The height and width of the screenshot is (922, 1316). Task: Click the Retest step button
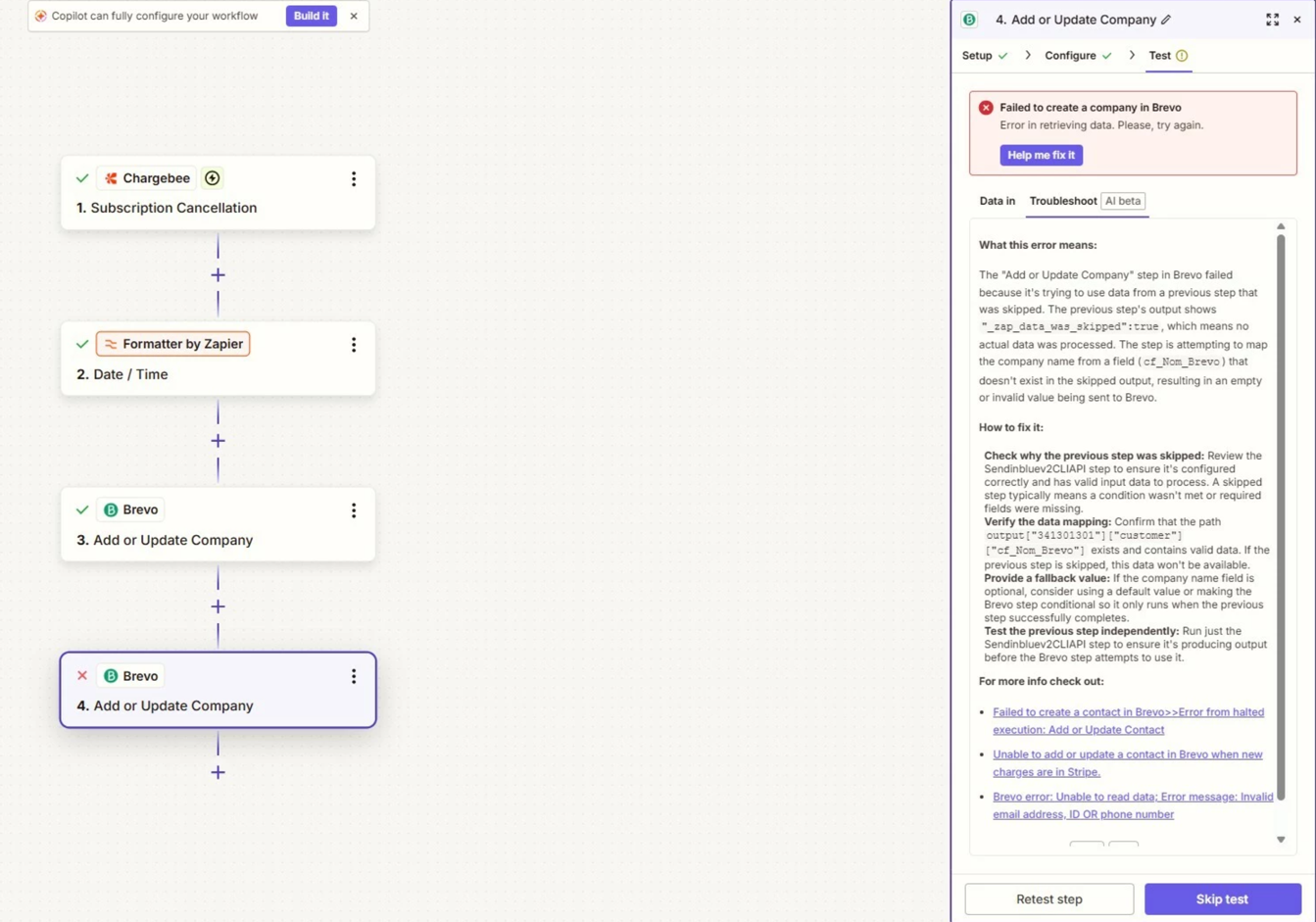coord(1049,898)
